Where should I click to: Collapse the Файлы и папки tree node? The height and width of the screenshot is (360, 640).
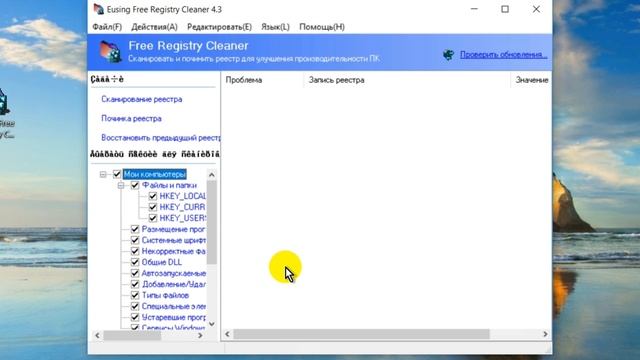(x=121, y=185)
